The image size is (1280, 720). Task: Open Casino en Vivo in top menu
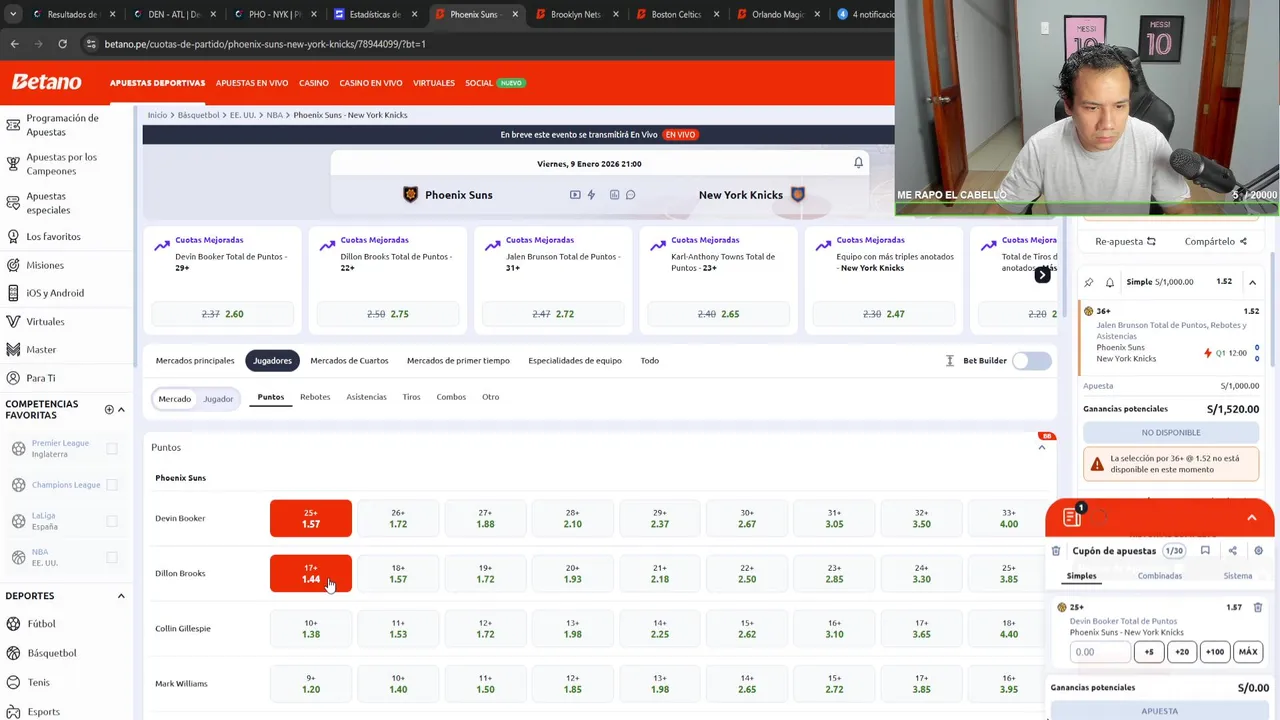pos(371,83)
